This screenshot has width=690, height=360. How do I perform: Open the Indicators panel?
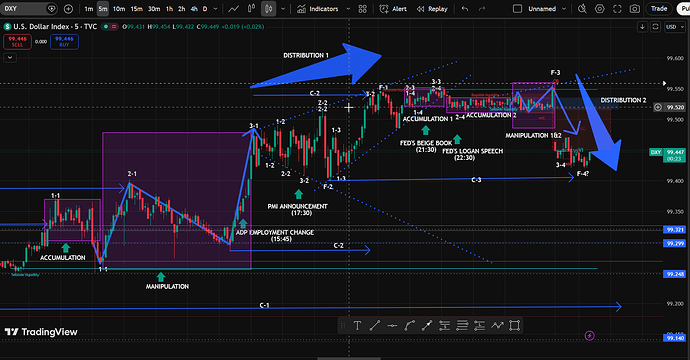[x=317, y=9]
